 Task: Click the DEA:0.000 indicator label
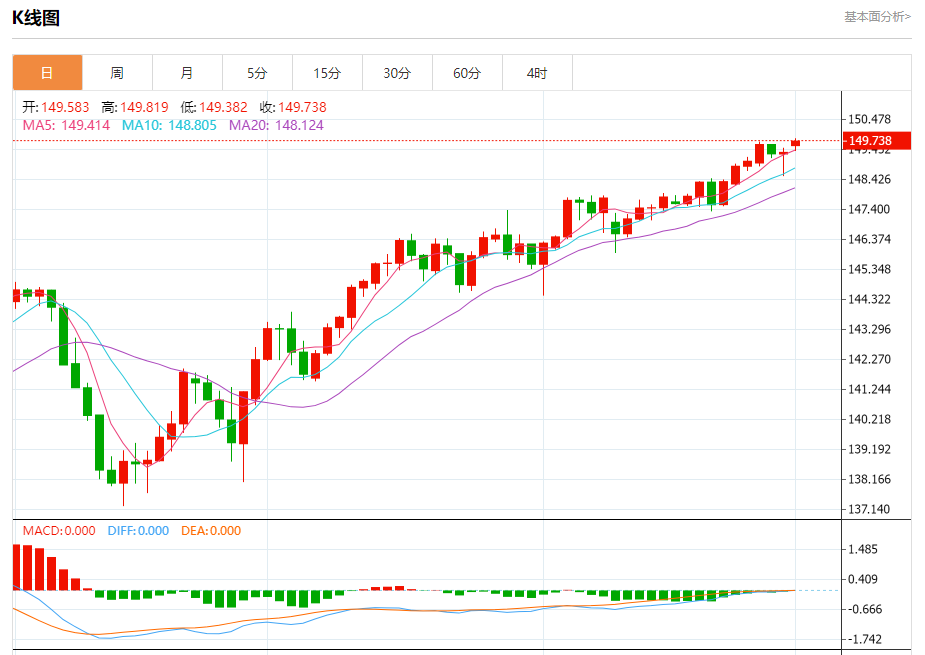point(211,530)
